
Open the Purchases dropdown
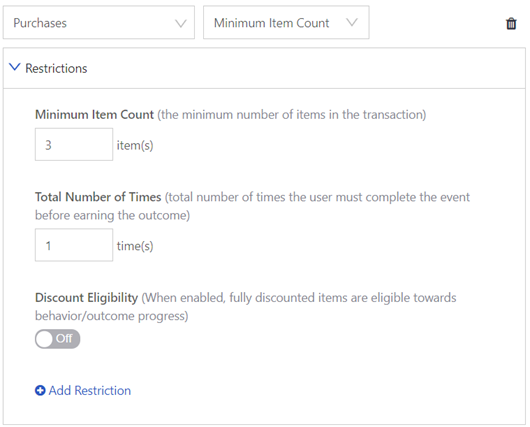(99, 22)
